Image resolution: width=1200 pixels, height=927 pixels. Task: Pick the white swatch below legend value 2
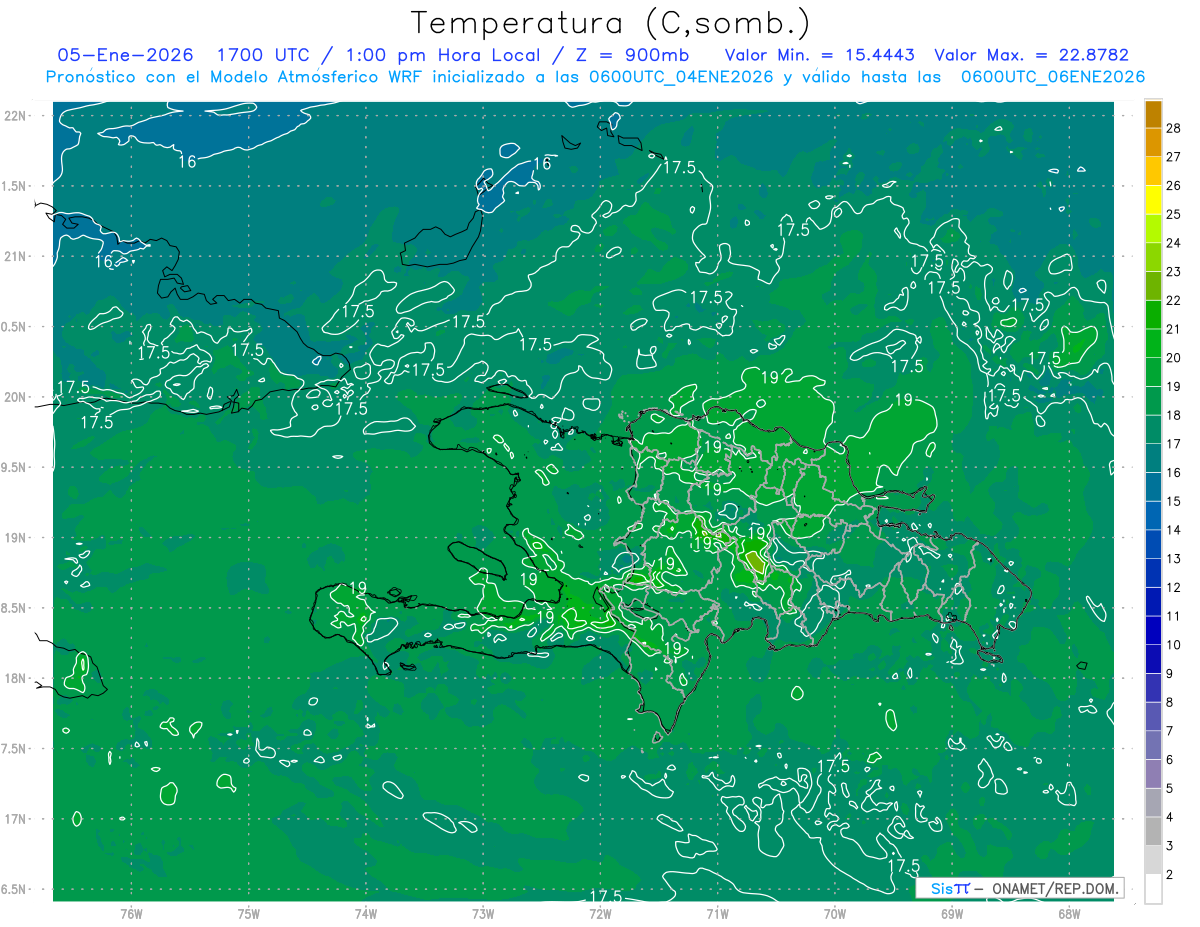point(1153,889)
